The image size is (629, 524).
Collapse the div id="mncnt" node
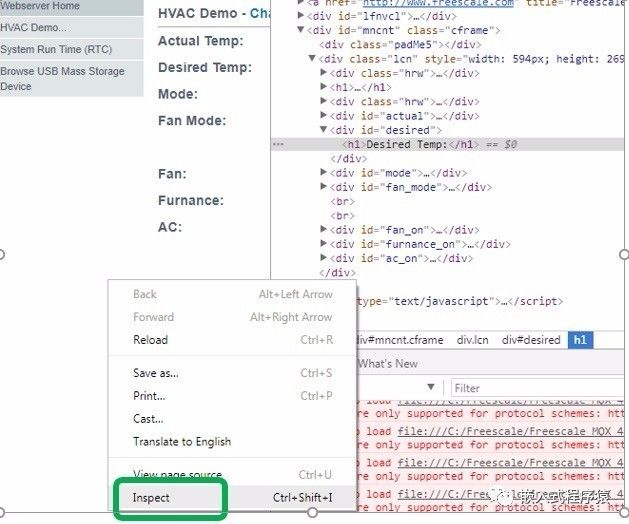[300, 29]
